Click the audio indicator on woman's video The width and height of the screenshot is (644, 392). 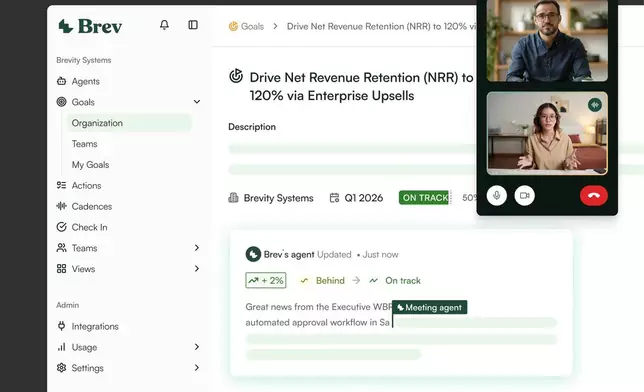click(x=595, y=105)
